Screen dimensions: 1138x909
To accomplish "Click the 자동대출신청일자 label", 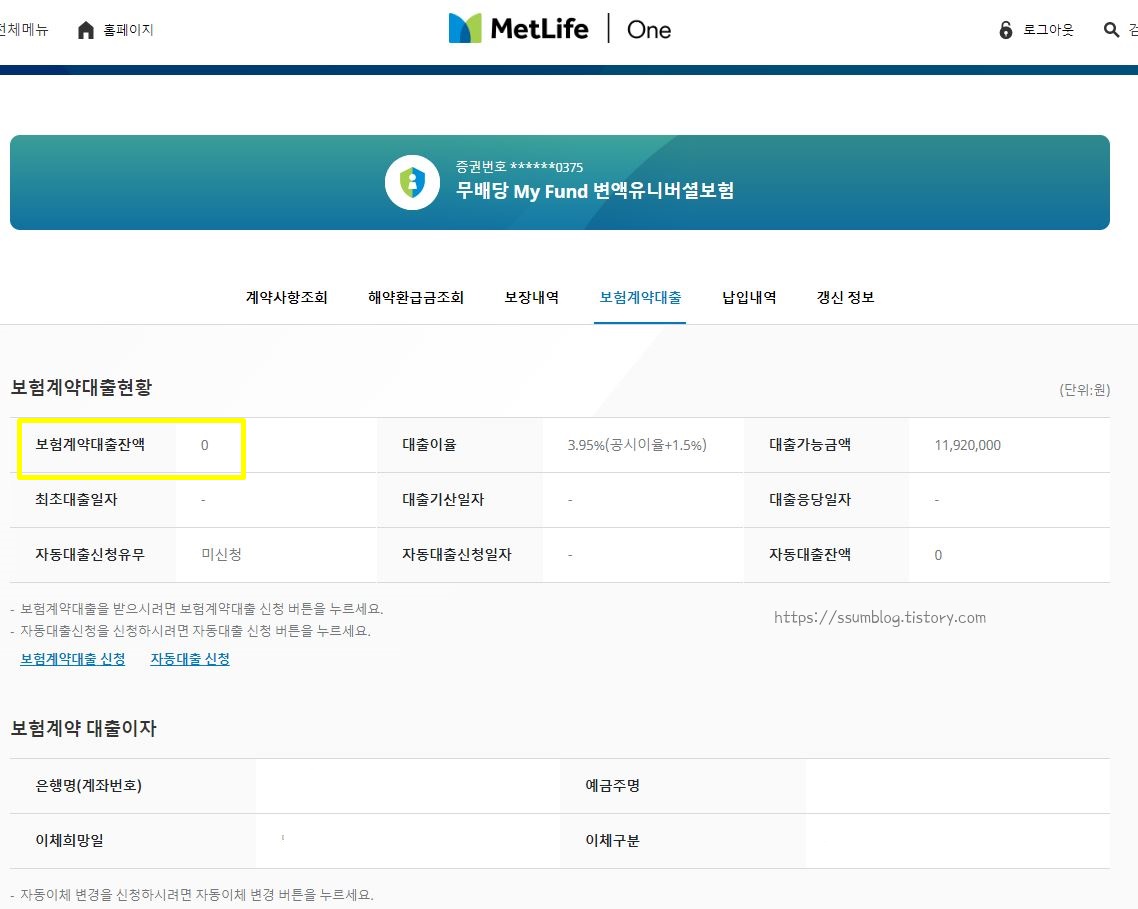I will click(457, 555).
